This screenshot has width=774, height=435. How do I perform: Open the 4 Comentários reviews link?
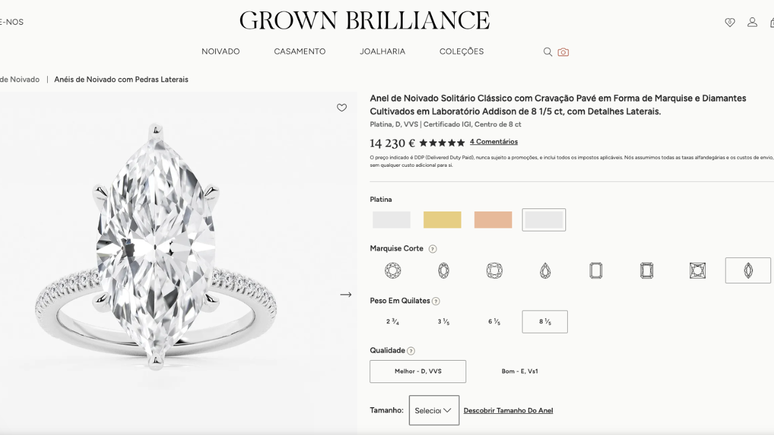point(494,142)
